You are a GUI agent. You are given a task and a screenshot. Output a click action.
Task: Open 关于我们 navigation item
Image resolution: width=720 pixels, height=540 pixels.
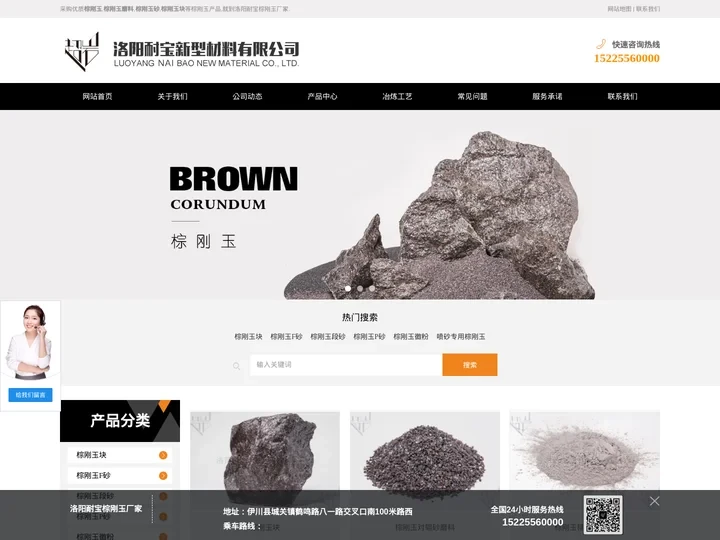(x=172, y=96)
